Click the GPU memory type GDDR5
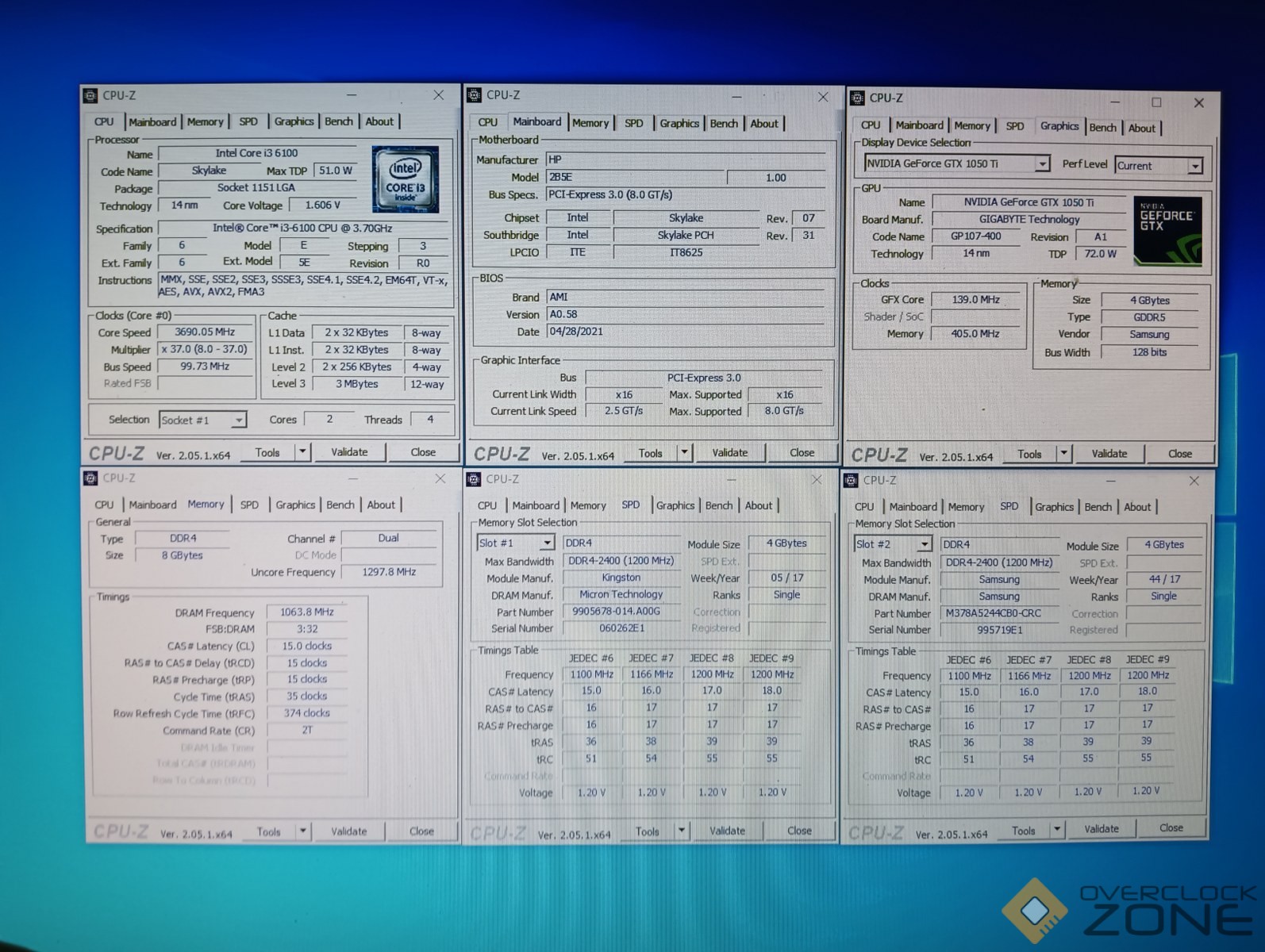 (1149, 317)
